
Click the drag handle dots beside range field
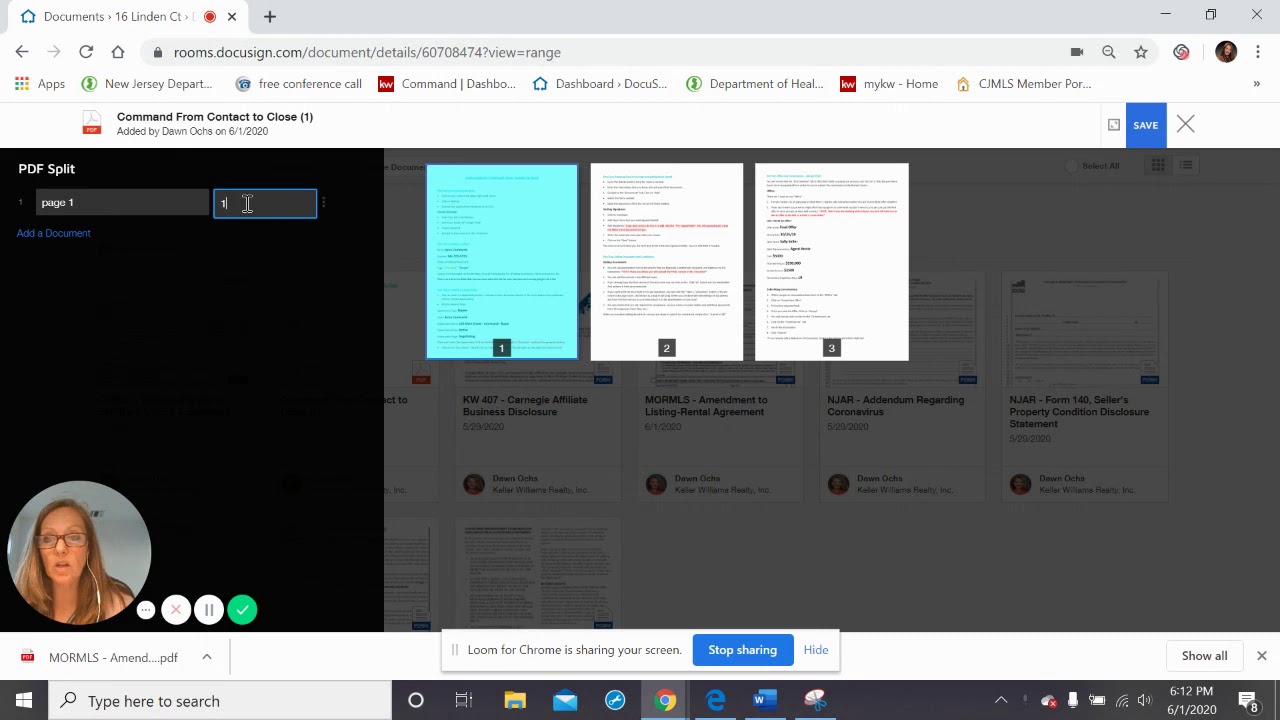tap(323, 203)
